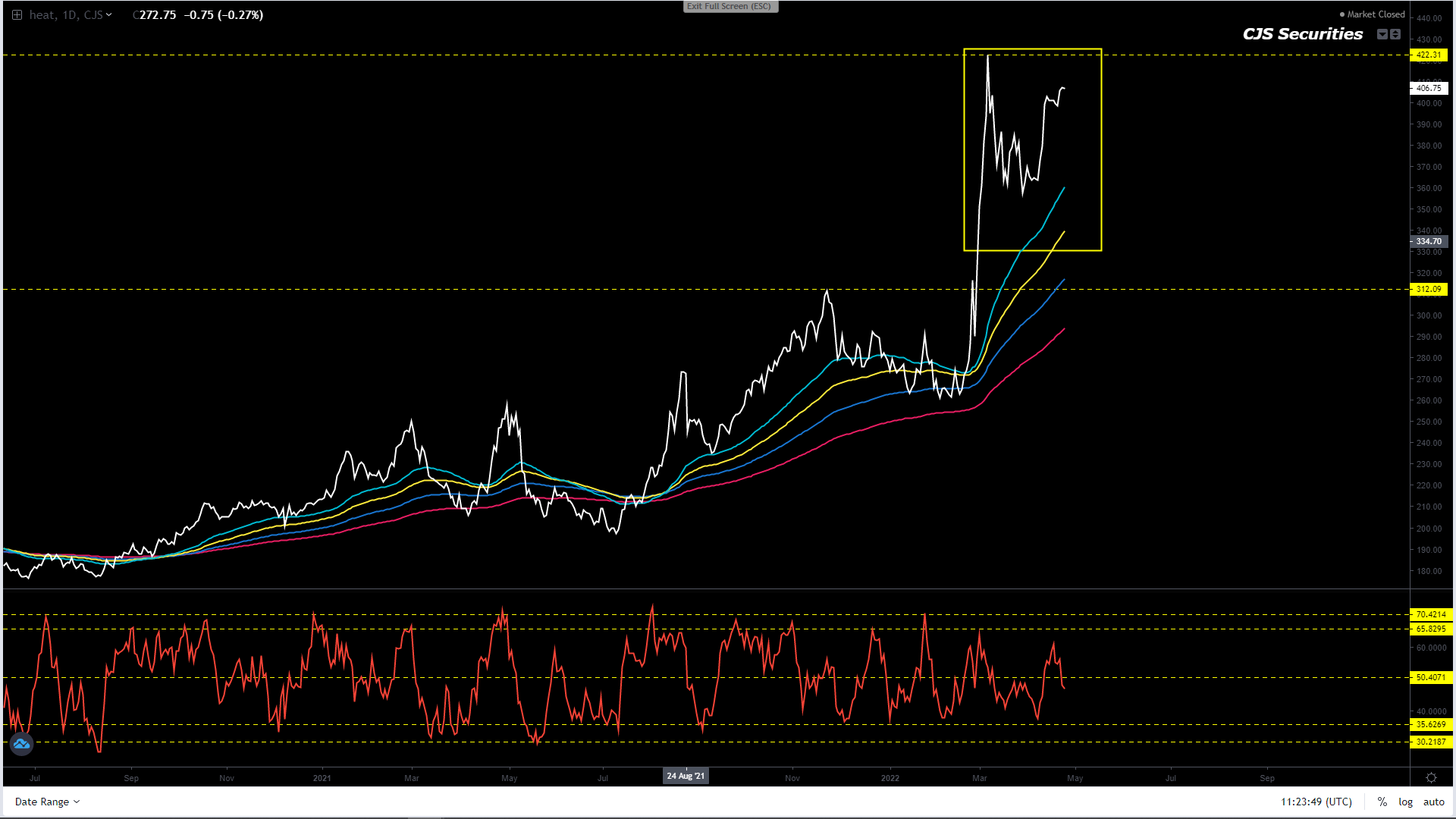Open the Date Range dropdown

[47, 802]
